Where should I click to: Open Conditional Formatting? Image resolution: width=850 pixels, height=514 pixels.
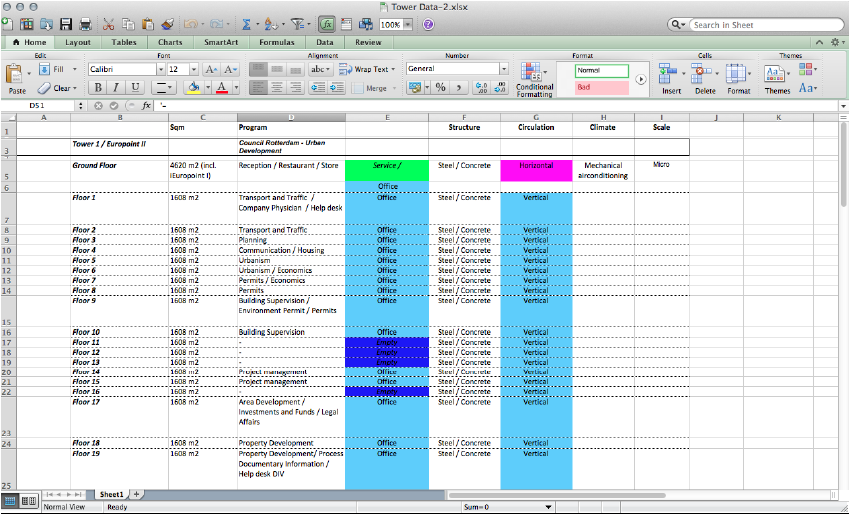pyautogui.click(x=535, y=80)
